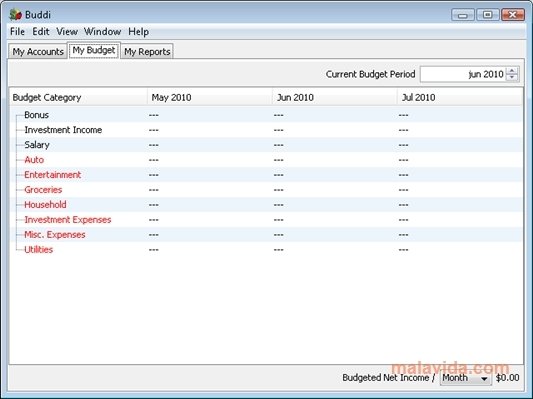
Task: Click the Investment Income Jul 2010 cell
Action: click(460, 130)
